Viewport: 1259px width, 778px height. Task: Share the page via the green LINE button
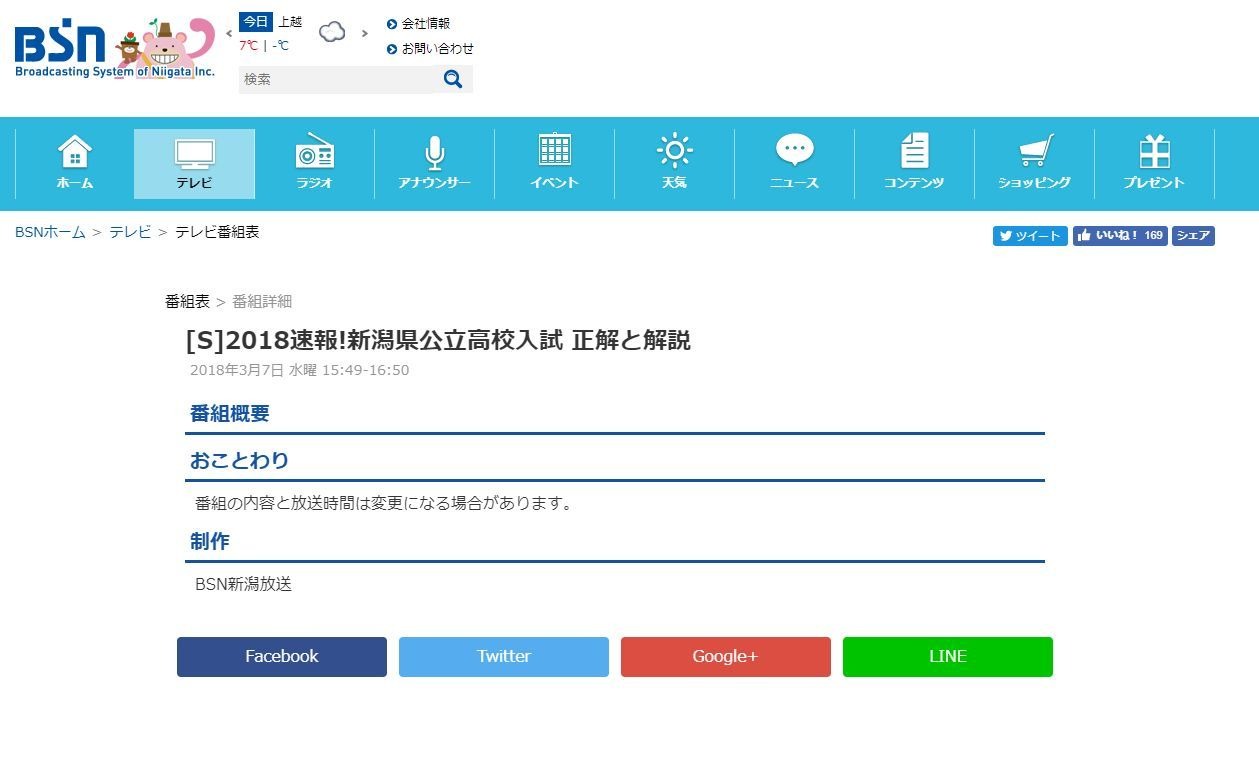tap(947, 657)
